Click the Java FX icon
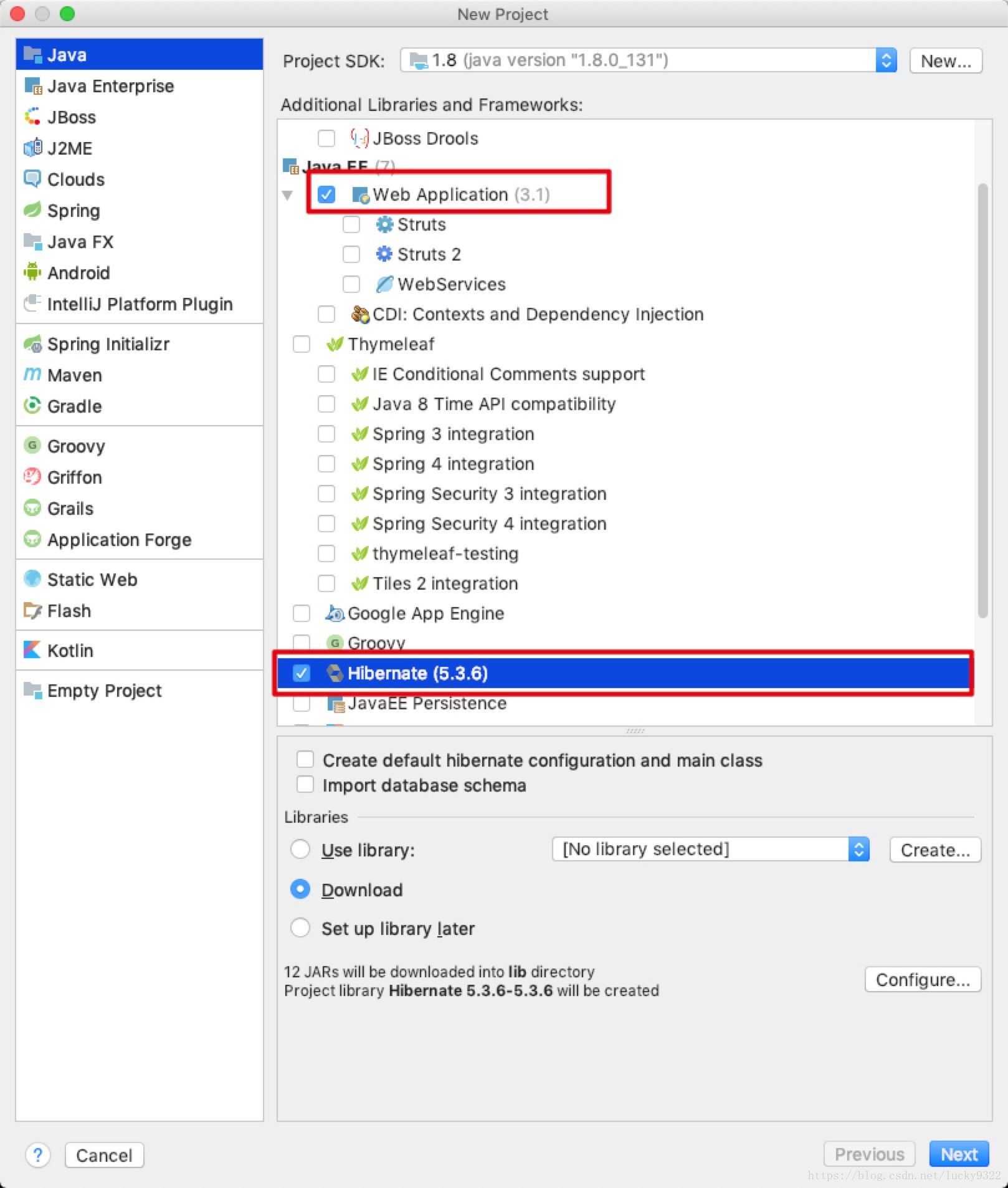 pos(32,242)
